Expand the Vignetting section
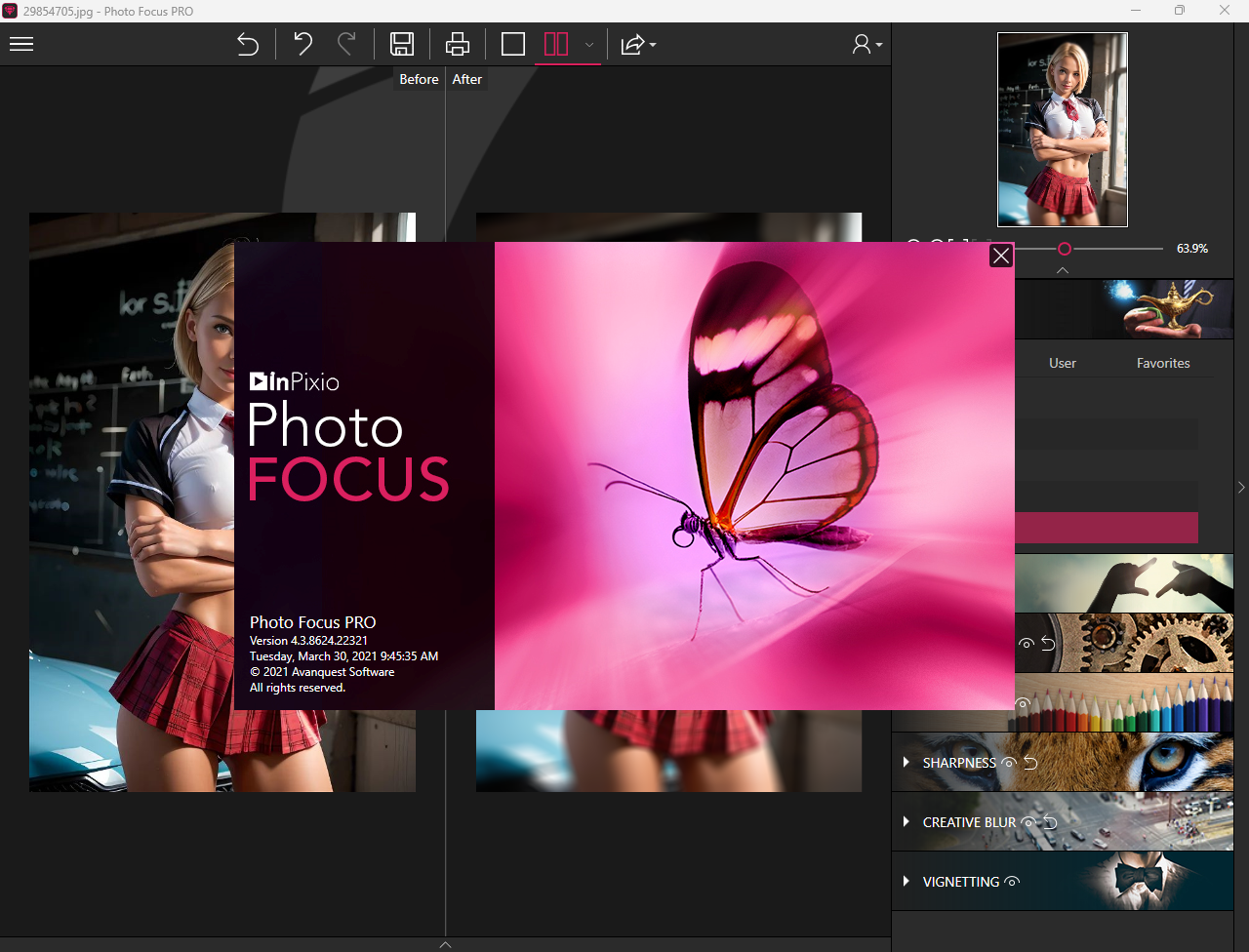Screen dimensions: 1249x952 [x=907, y=882]
